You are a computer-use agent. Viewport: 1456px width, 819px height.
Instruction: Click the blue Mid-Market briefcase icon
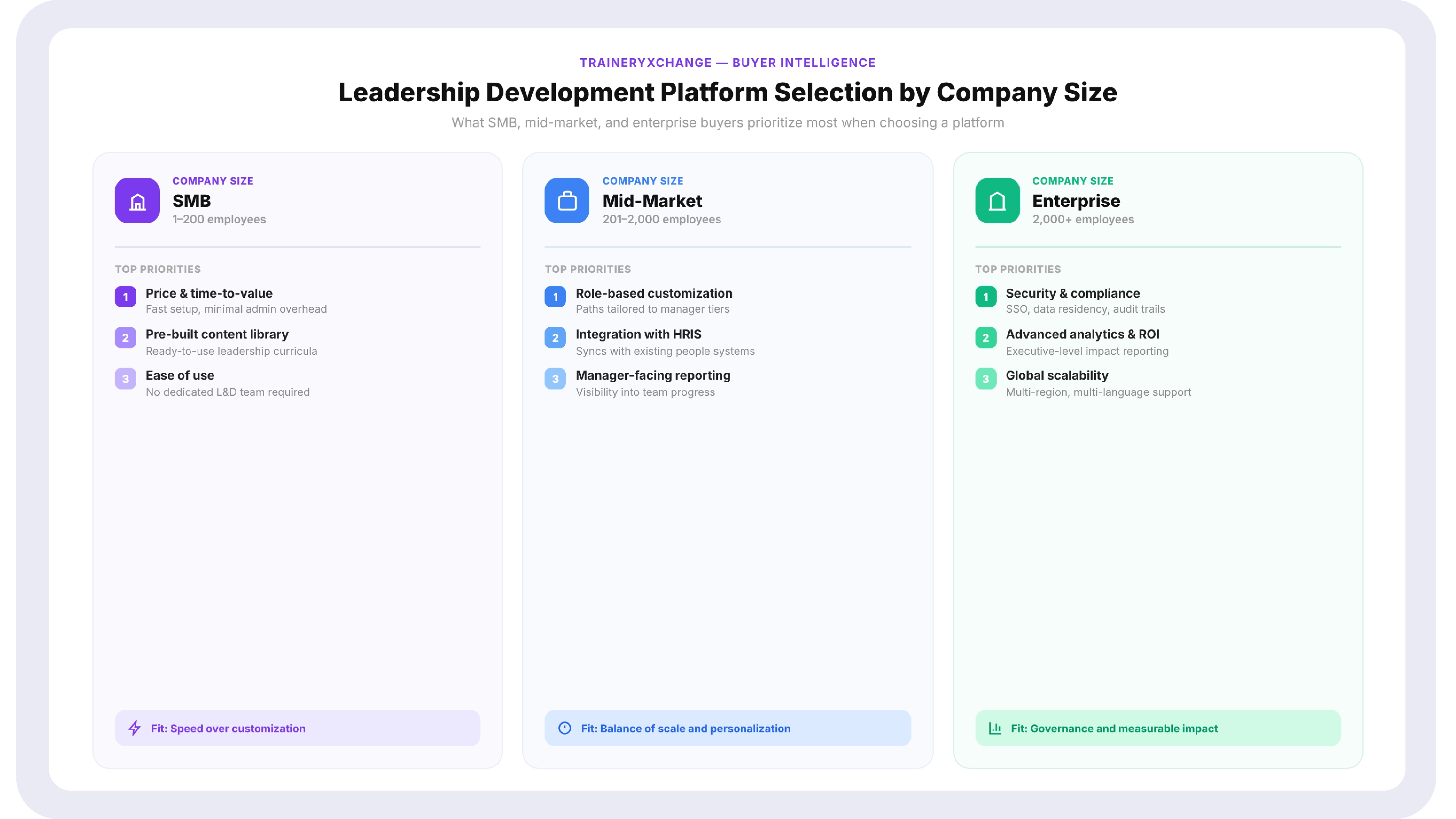tap(567, 201)
